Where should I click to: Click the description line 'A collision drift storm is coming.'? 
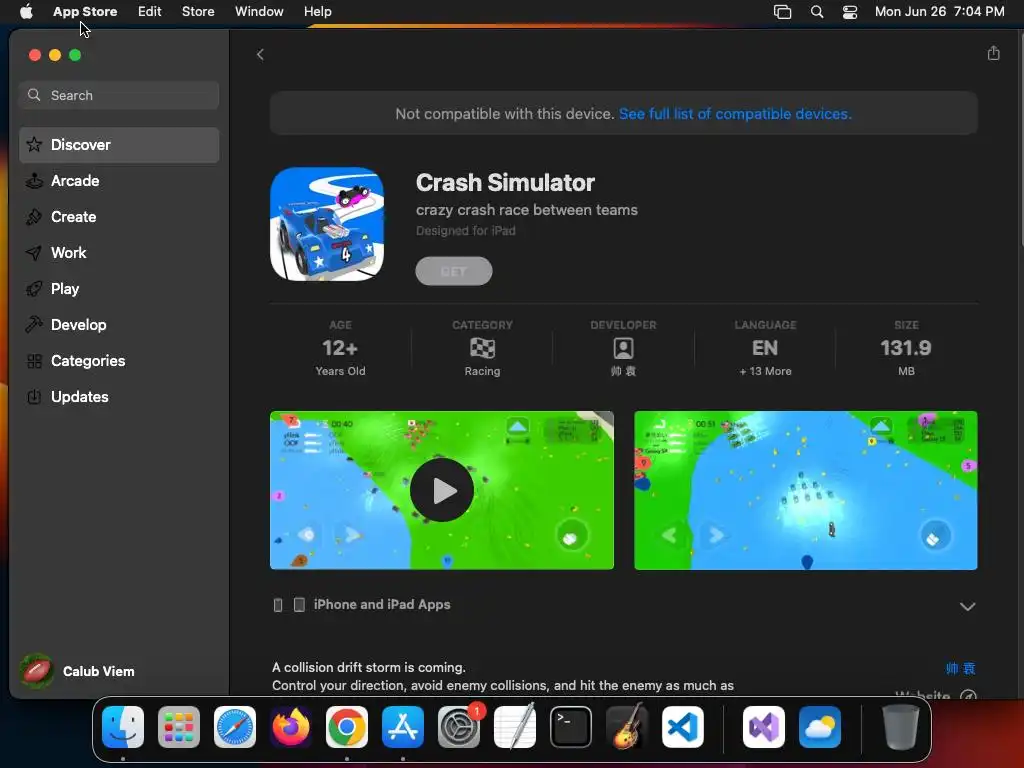(x=369, y=667)
